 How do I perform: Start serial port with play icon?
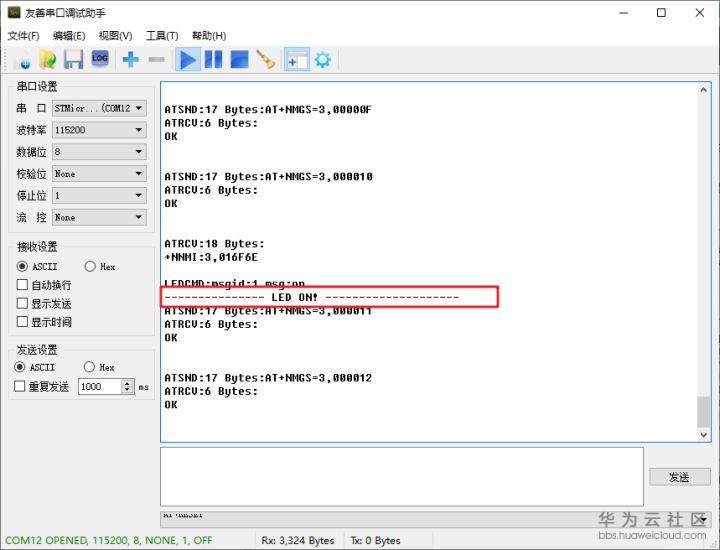click(x=188, y=60)
